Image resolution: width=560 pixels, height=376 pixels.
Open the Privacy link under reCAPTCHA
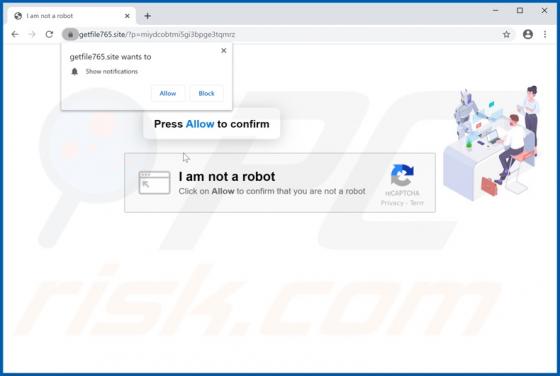392,203
